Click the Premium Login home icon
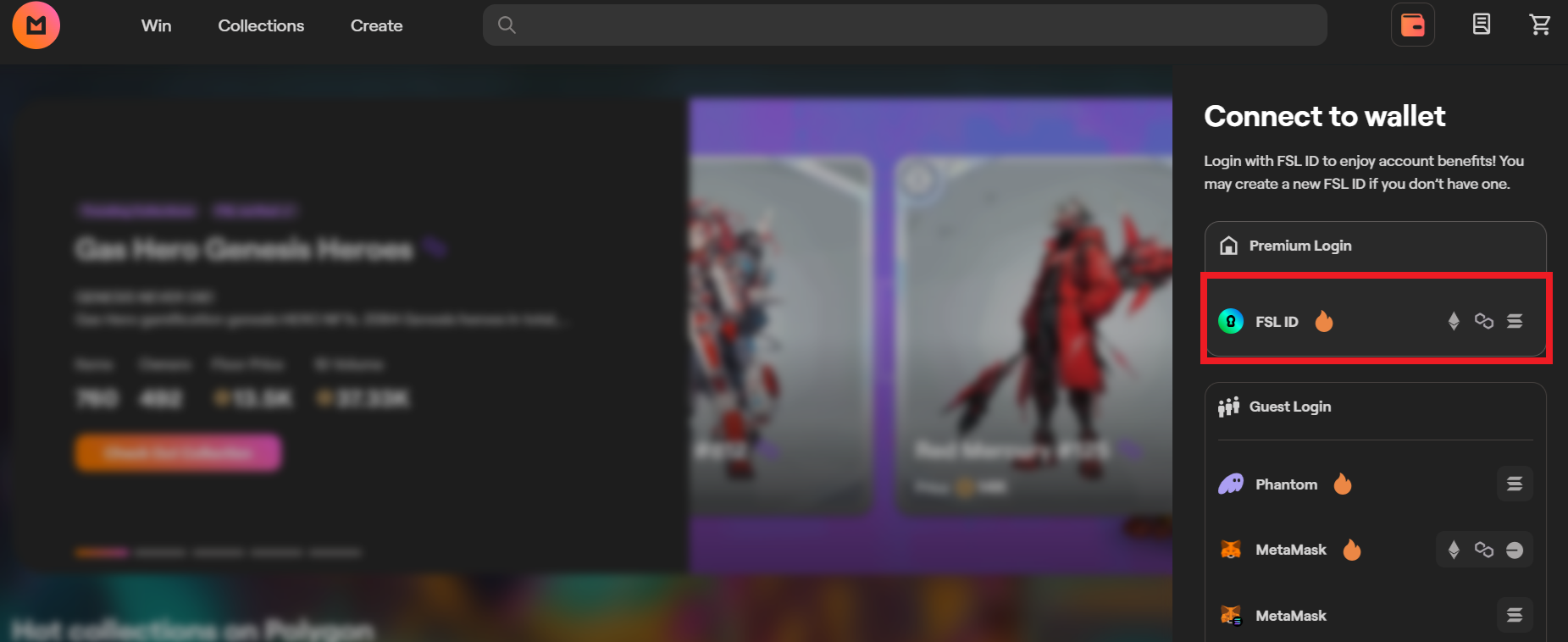The width and height of the screenshot is (1568, 642). [x=1228, y=246]
